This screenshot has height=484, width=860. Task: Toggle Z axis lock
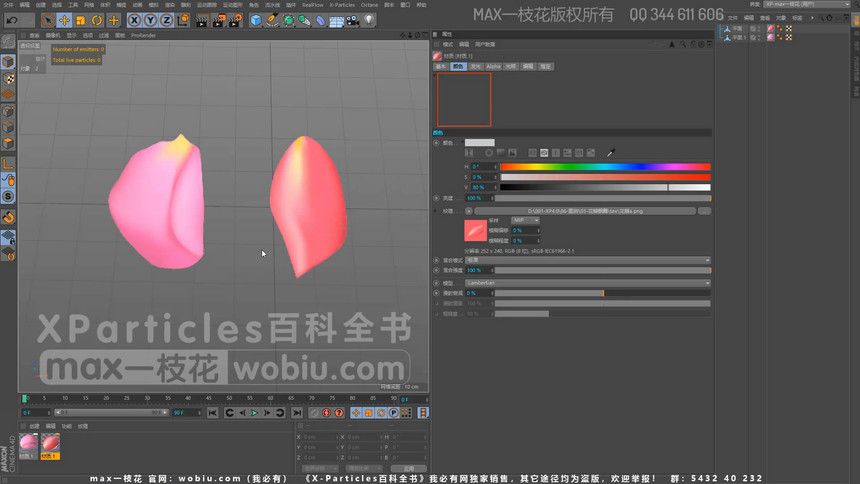(x=166, y=20)
